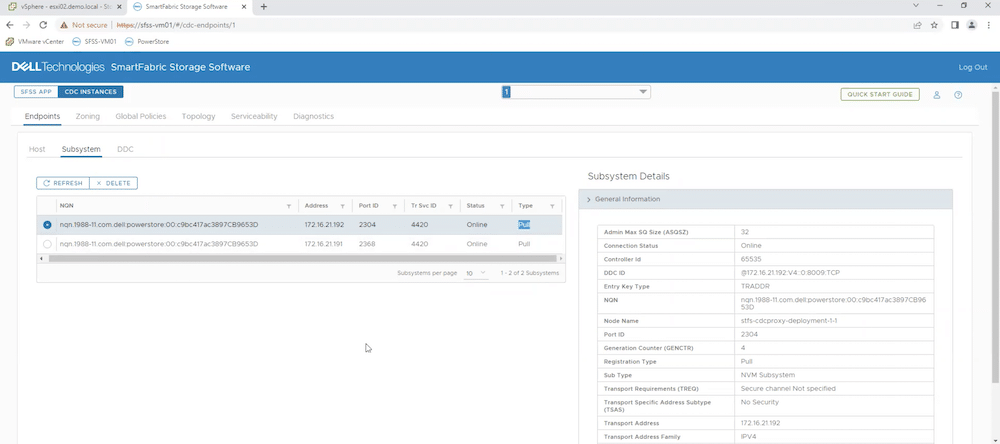Close the vSphere esxi02 browser tab

coord(119,6)
